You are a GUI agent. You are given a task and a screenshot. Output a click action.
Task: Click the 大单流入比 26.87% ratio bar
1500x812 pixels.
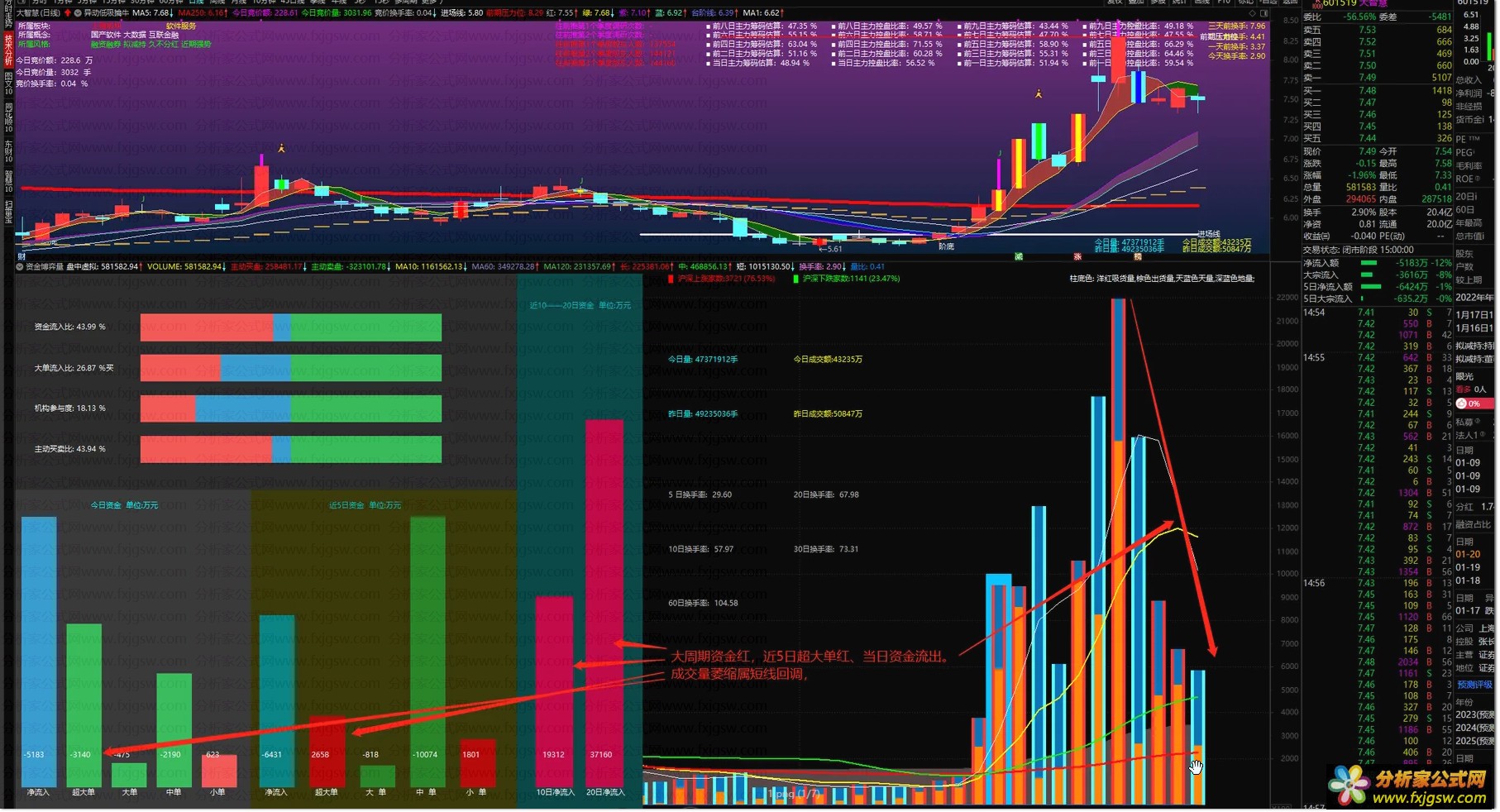291,368
